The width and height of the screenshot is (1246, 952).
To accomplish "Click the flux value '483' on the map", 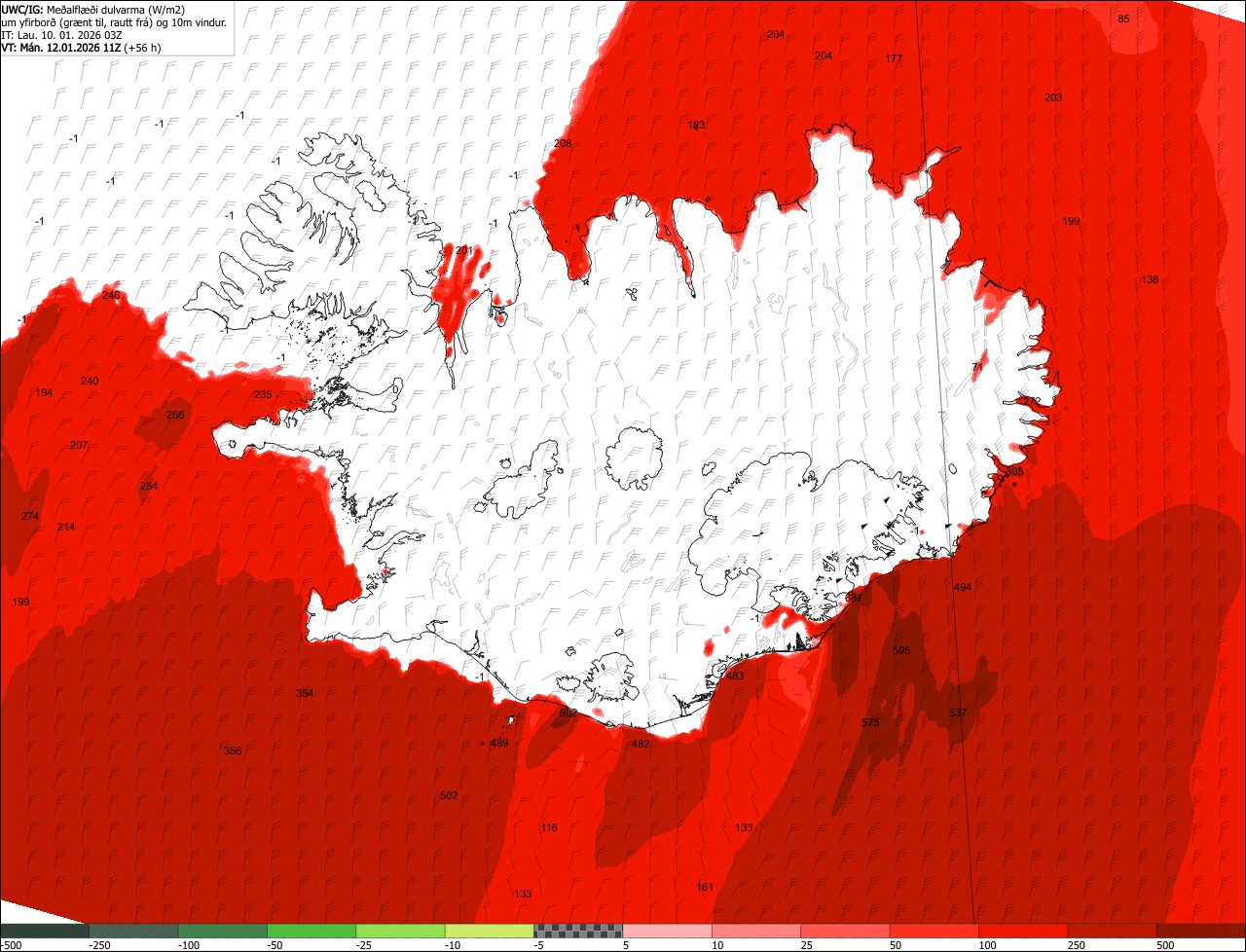I will pyautogui.click(x=735, y=676).
